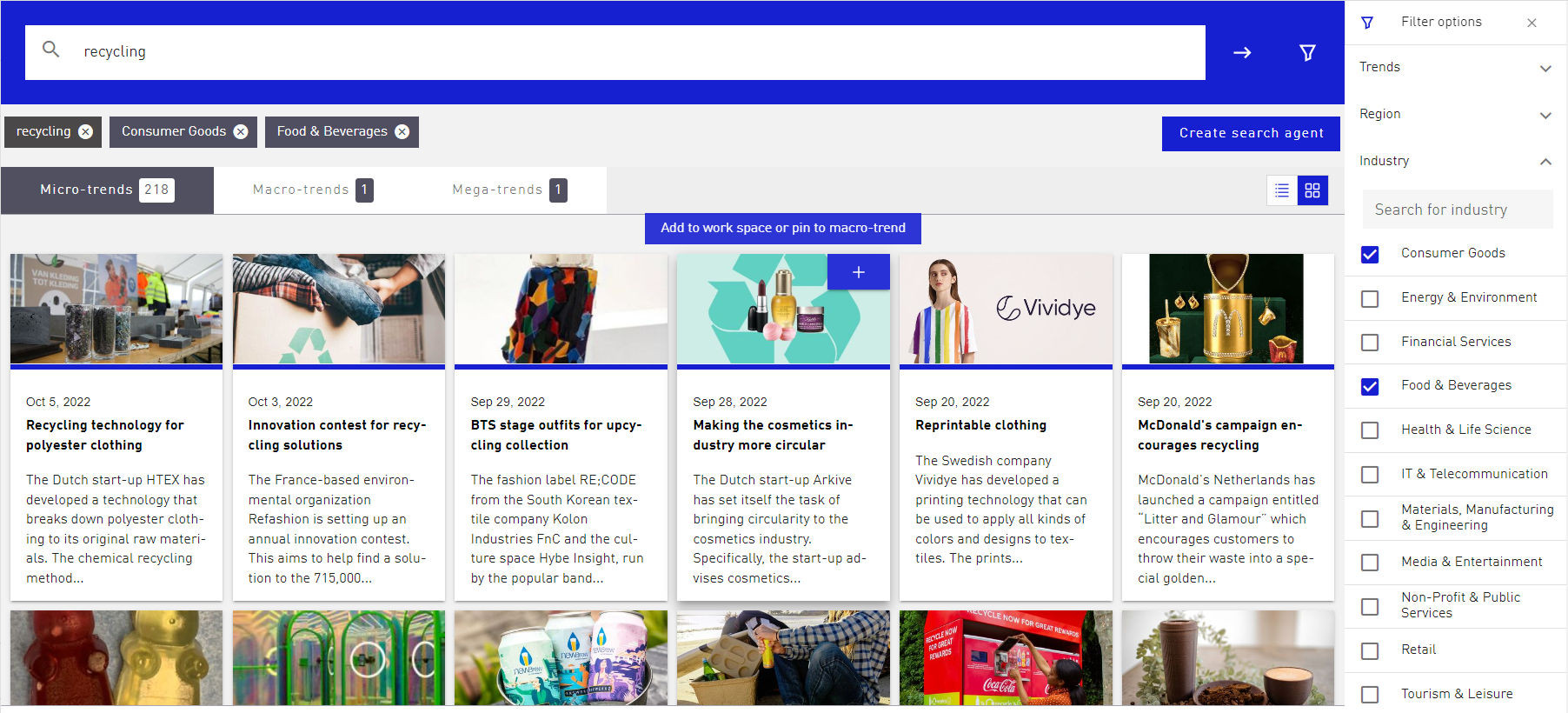1568x713 pixels.
Task: Uncheck the Consumer Goods checkbox
Action: (x=1370, y=254)
